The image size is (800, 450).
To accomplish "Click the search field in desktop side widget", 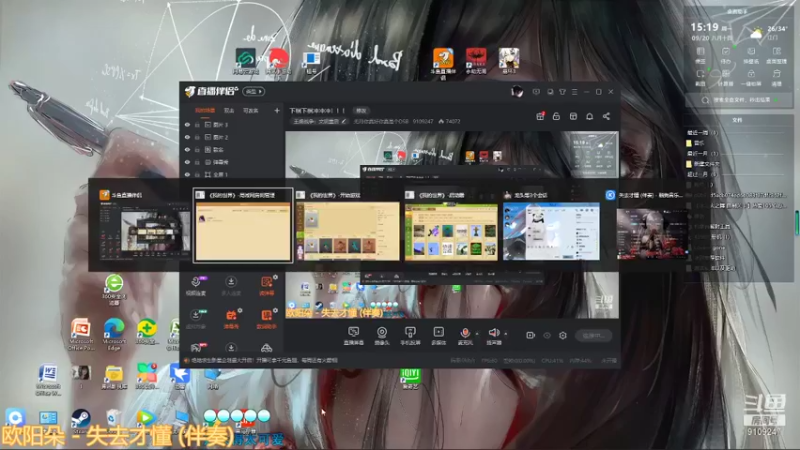I will coord(739,100).
